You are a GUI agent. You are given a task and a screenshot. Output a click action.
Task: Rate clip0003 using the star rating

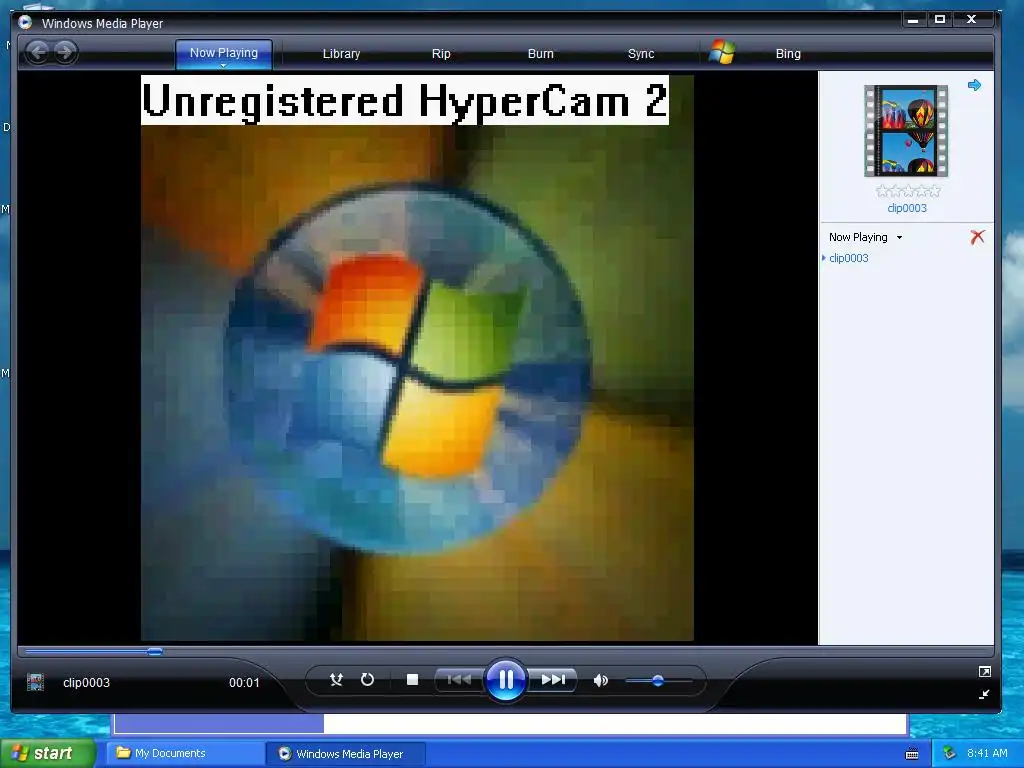pyautogui.click(x=908, y=191)
